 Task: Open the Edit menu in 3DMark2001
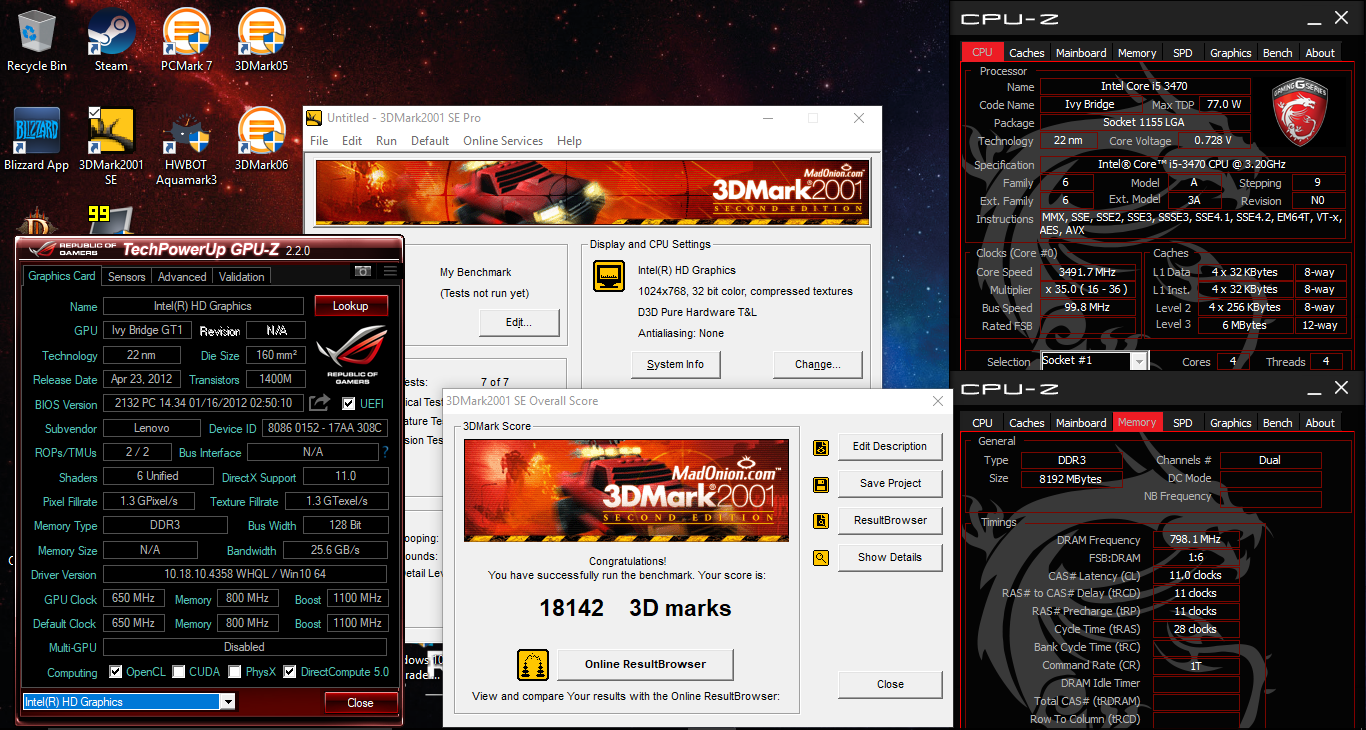pyautogui.click(x=352, y=141)
